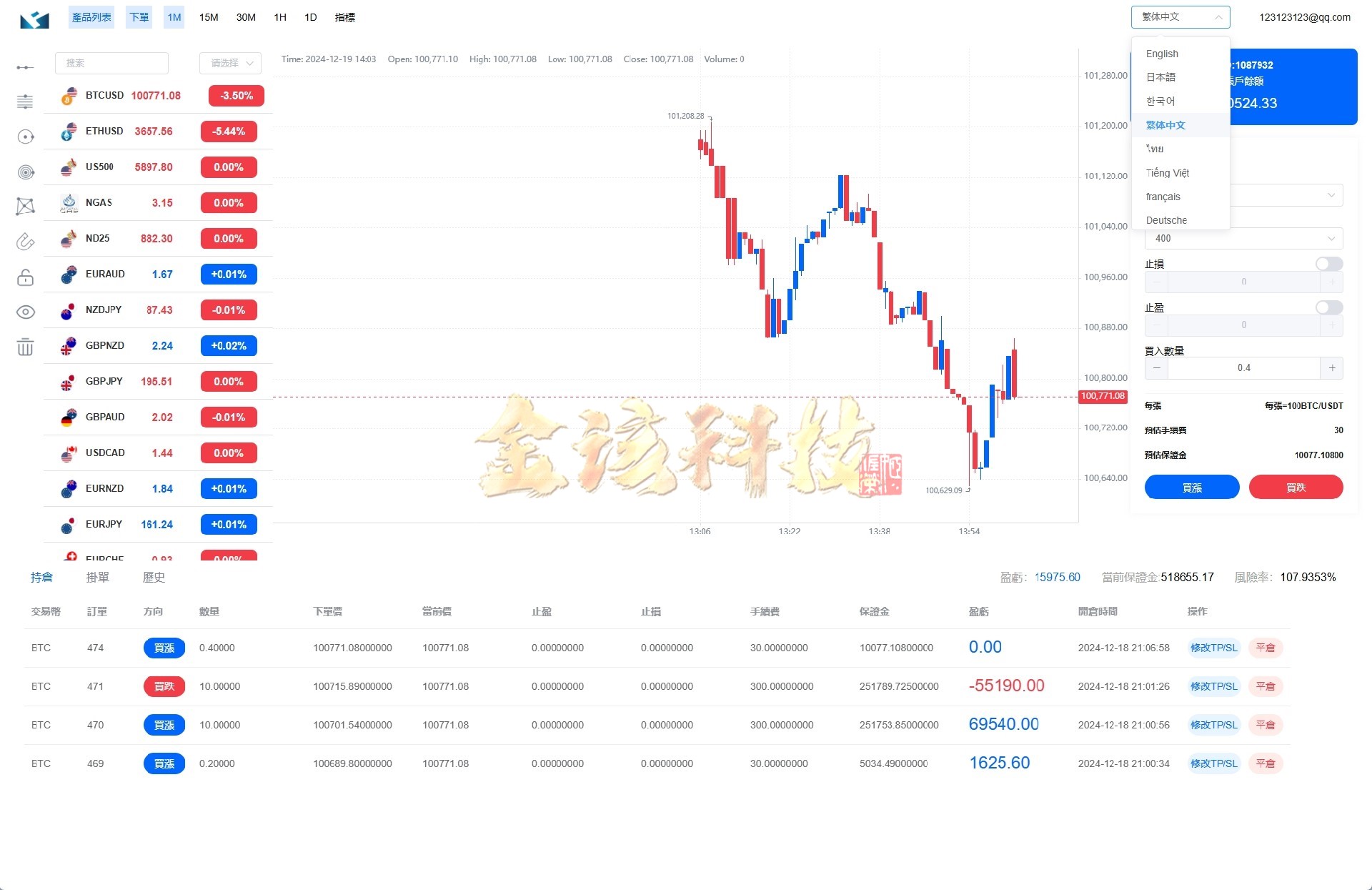The image size is (1372, 890).
Task: Toggle the 止損 stop-loss switch on
Action: (1328, 264)
